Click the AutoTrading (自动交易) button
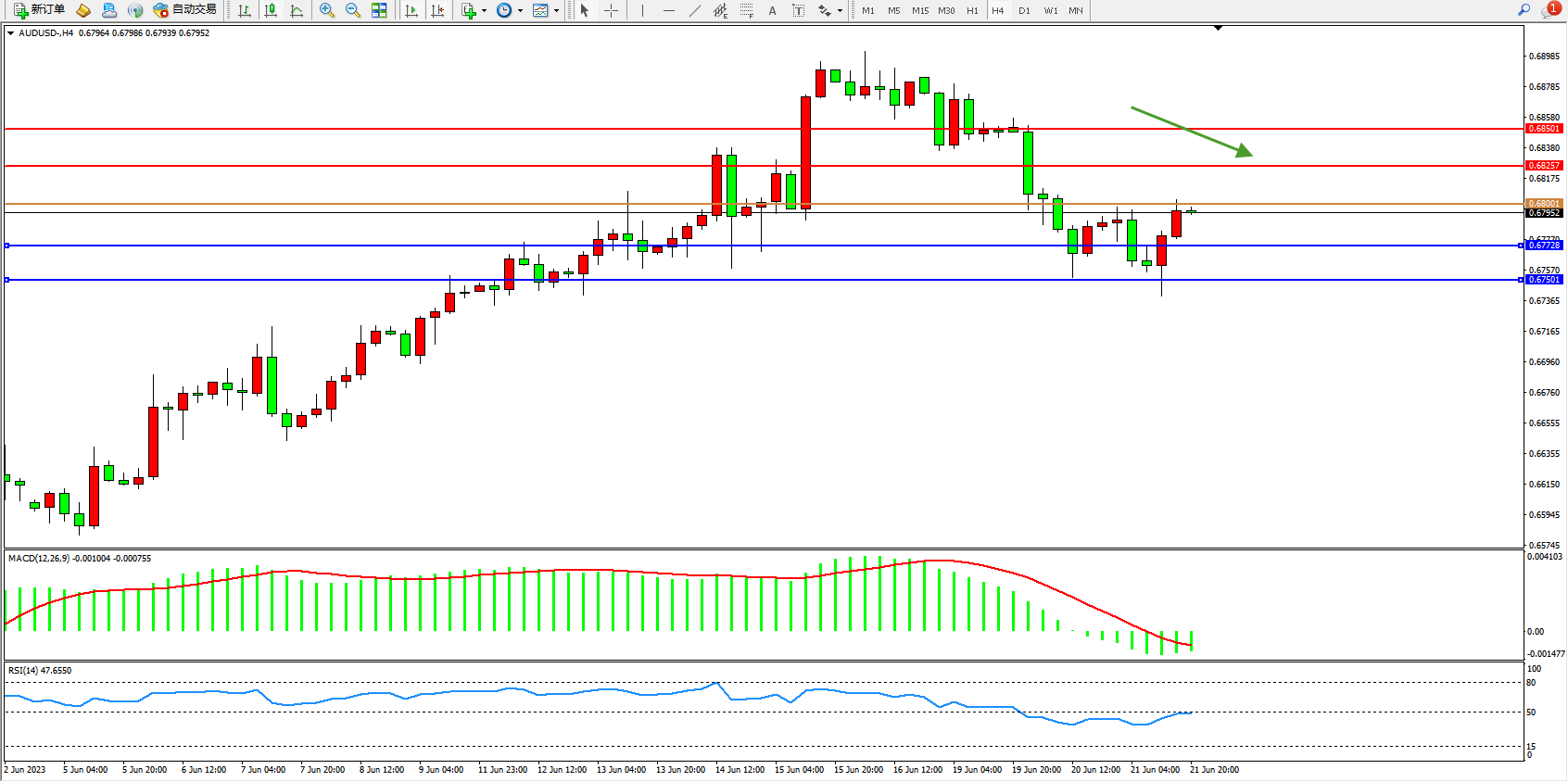 tap(184, 10)
